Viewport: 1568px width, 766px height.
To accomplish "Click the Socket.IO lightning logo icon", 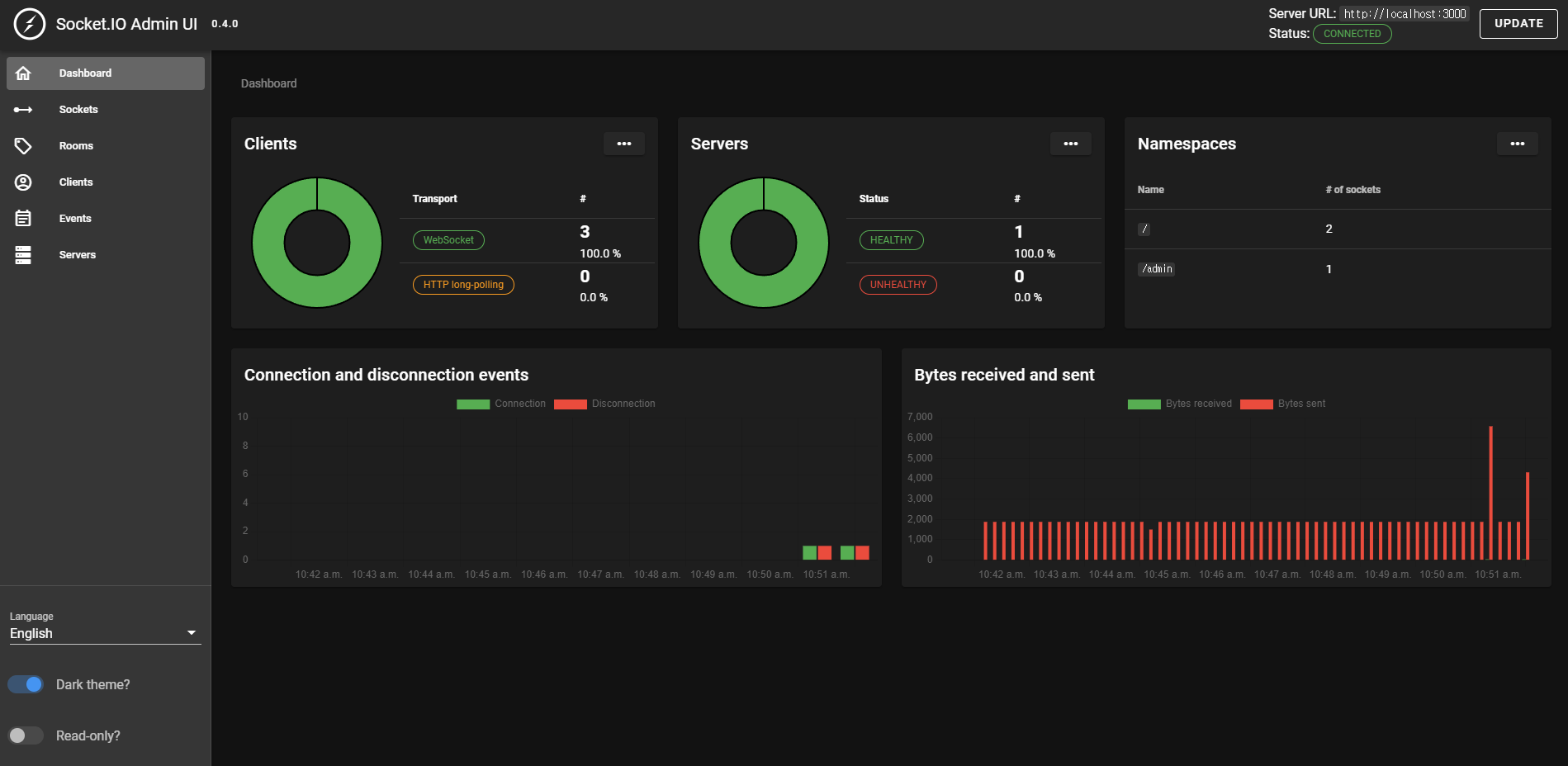I will (x=30, y=24).
